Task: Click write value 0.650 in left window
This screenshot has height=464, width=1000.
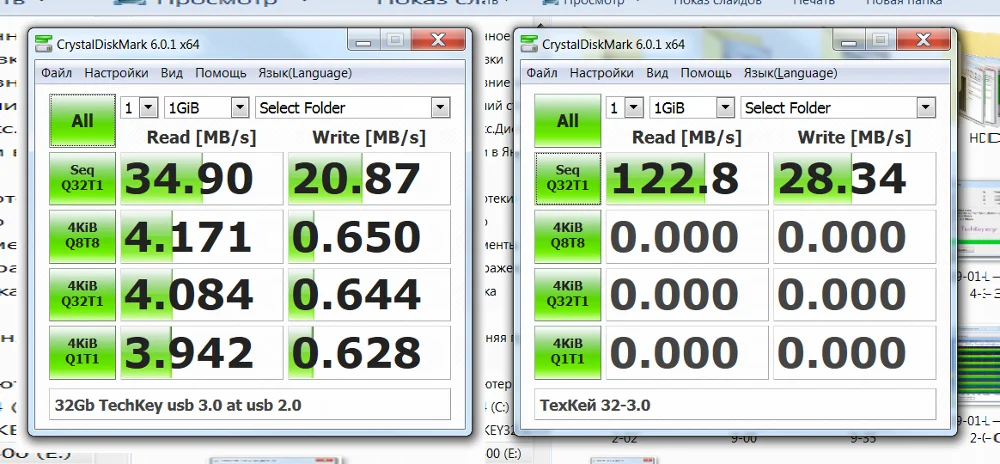Action: coord(369,236)
